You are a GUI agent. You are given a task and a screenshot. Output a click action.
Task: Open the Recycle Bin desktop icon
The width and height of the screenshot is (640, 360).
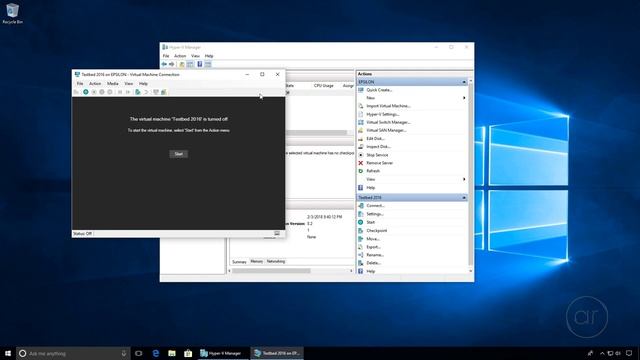[x=12, y=13]
